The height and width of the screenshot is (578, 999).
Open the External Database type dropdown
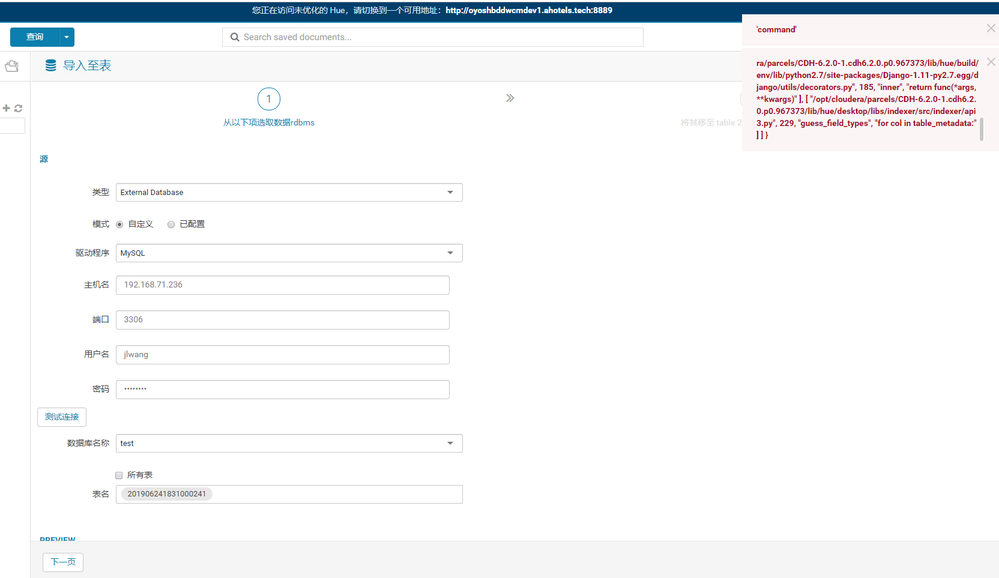(289, 192)
